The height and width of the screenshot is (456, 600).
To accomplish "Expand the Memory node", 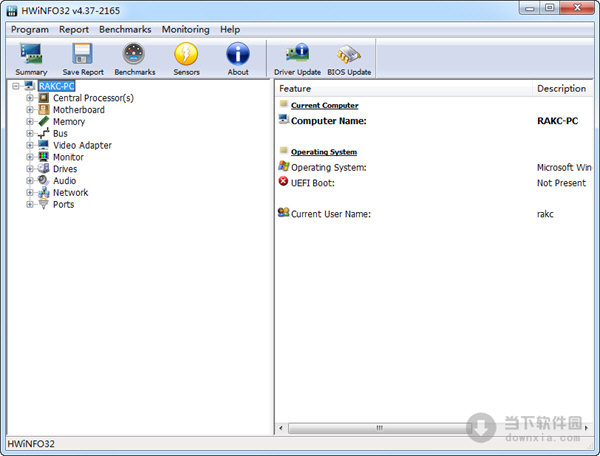I will [29, 122].
